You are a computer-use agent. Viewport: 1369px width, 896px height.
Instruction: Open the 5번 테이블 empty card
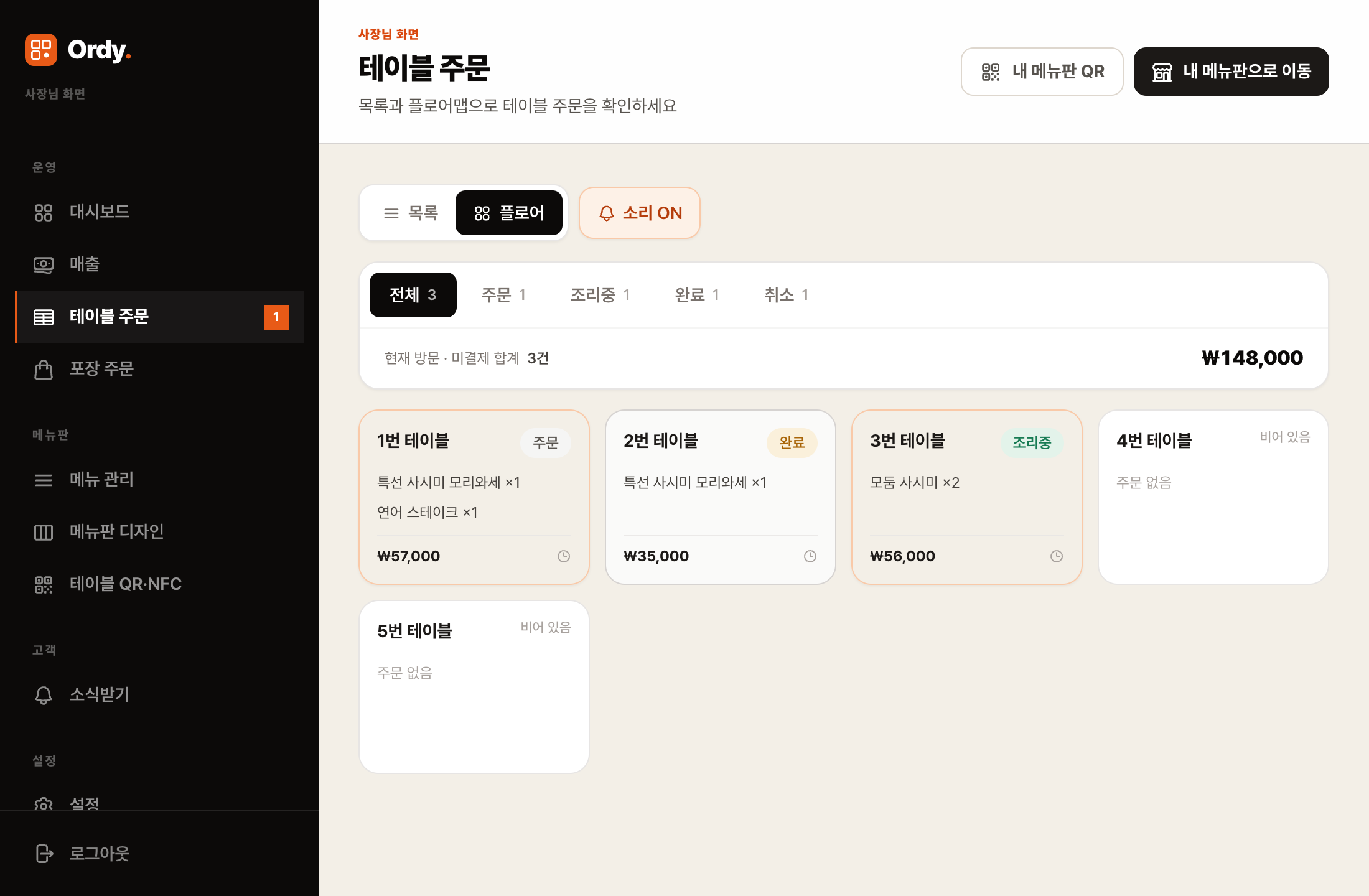click(x=474, y=687)
